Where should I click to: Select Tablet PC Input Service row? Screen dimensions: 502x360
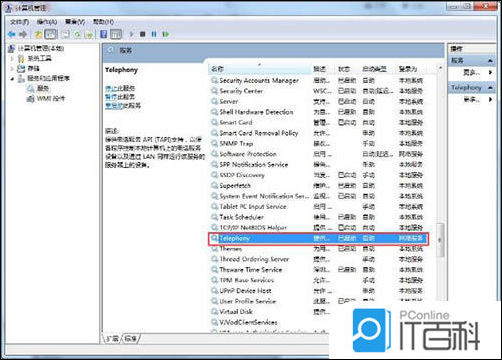tap(318, 207)
